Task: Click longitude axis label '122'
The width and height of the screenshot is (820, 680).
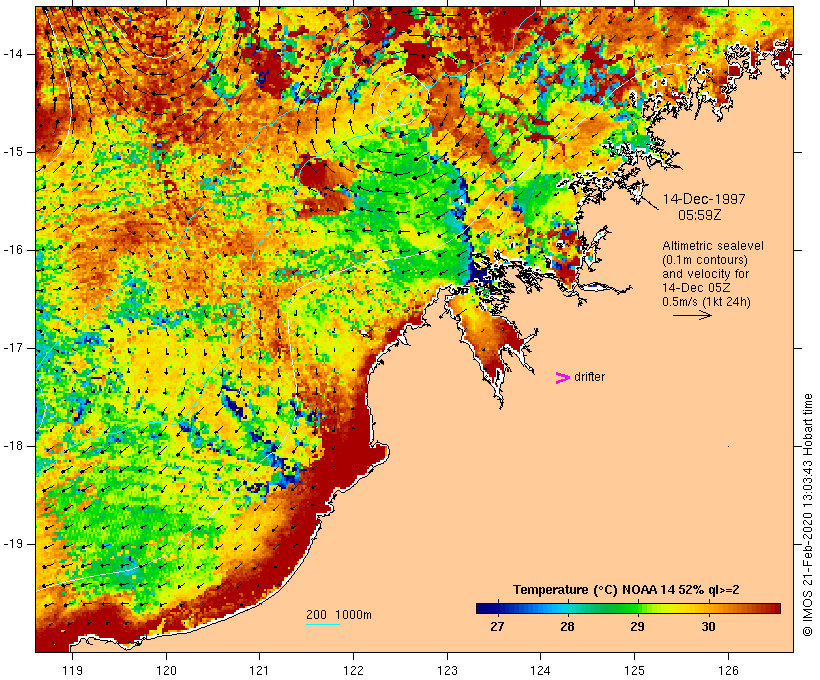Action: [353, 670]
